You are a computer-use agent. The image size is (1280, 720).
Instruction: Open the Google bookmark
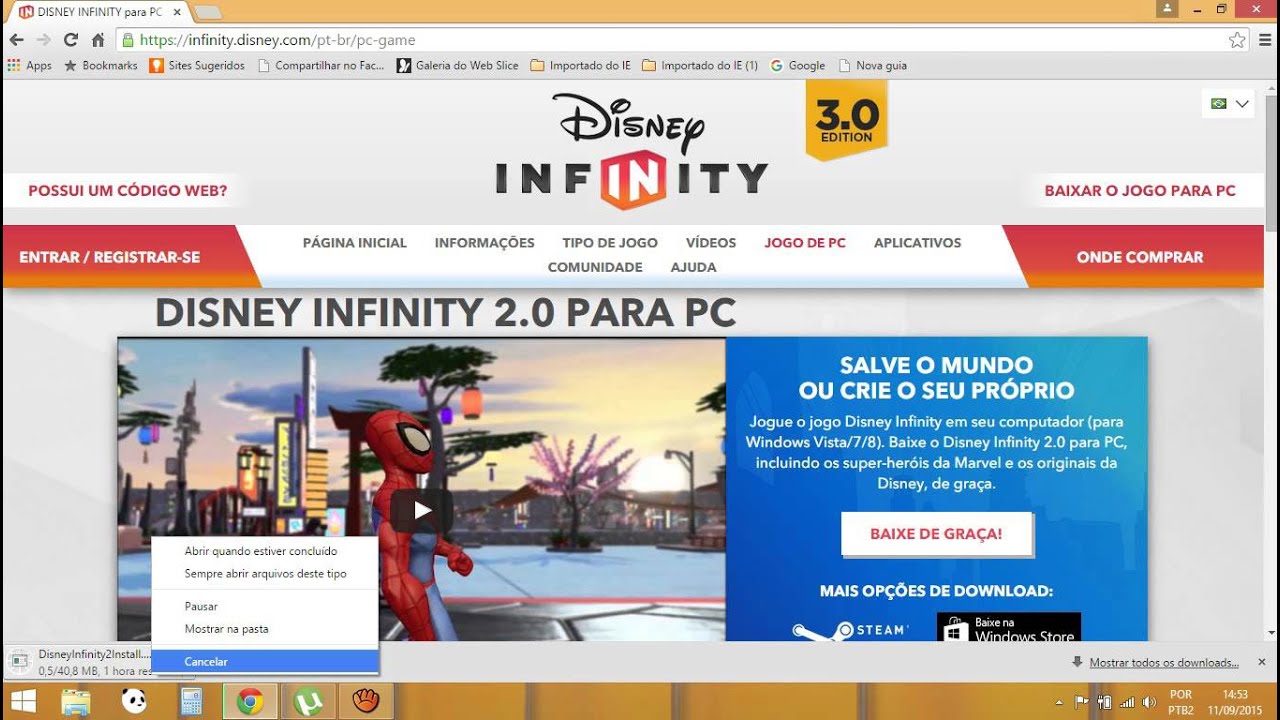797,65
